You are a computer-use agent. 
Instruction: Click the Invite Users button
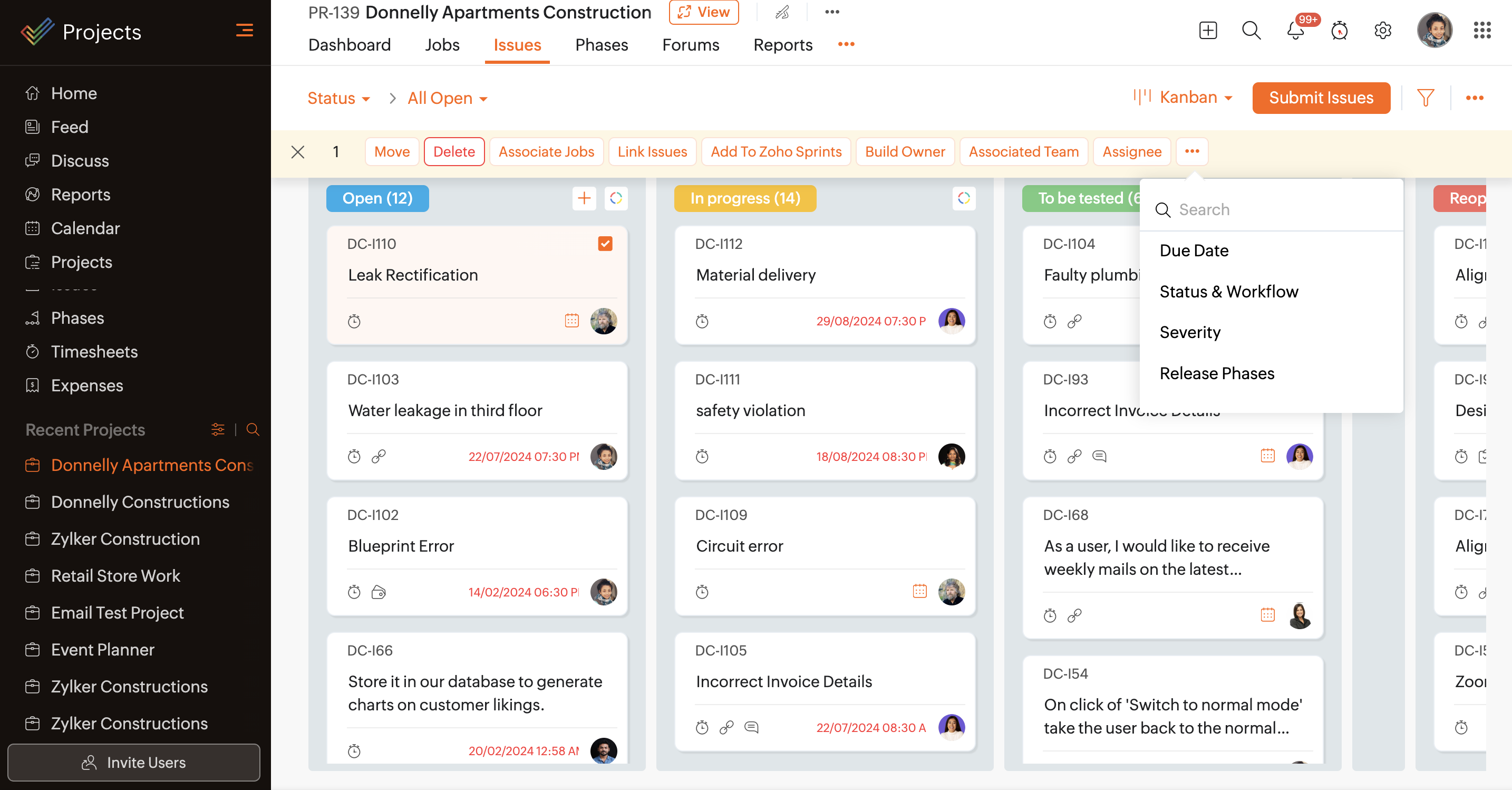[134, 763]
